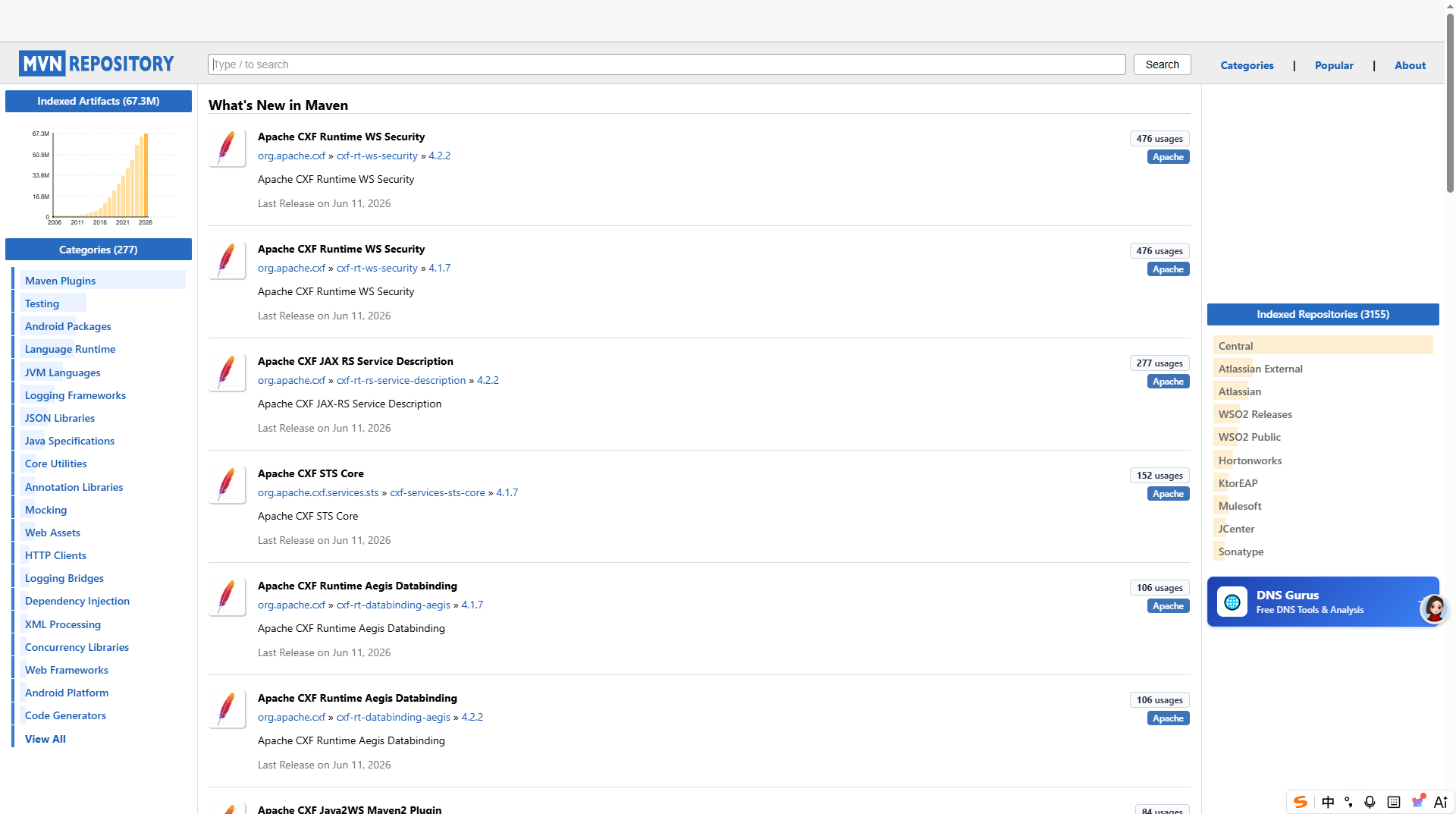1456x814 pixels.
Task: Open the Sonatype repository
Action: pyautogui.click(x=1241, y=552)
